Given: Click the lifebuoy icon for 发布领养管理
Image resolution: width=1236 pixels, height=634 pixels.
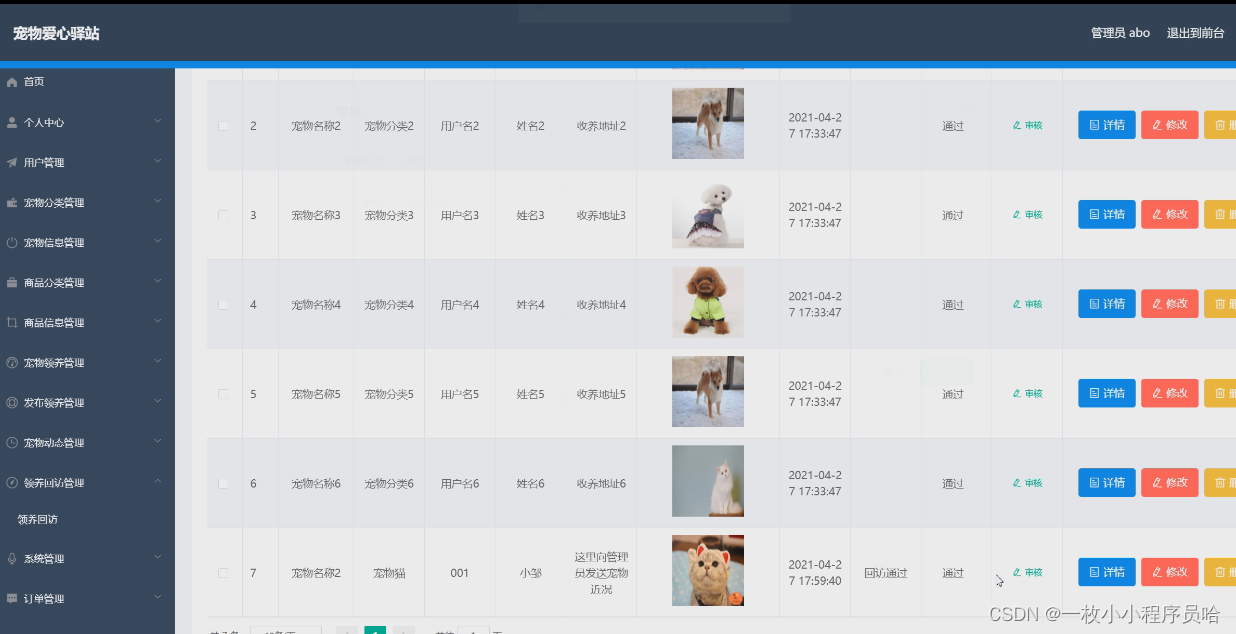Looking at the screenshot, I should tap(12, 402).
